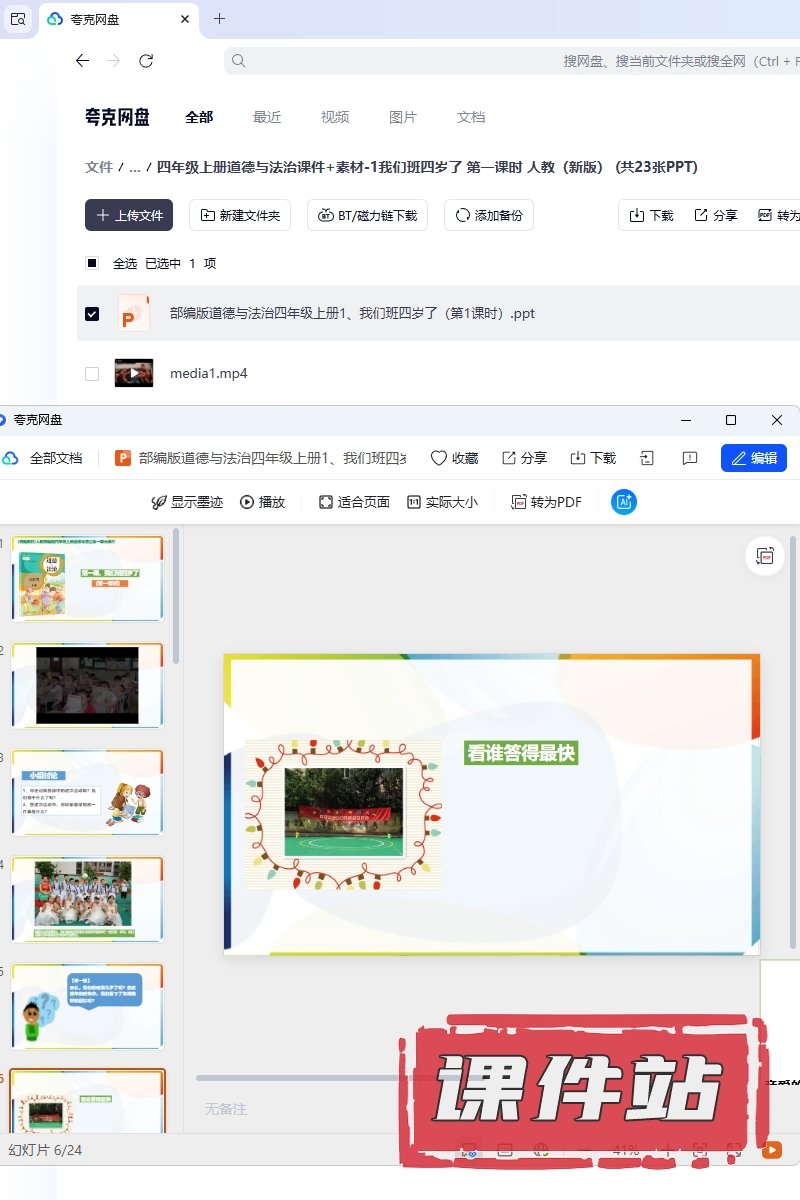Toggle the 全选 select-all checkbox

pyautogui.click(x=92, y=263)
